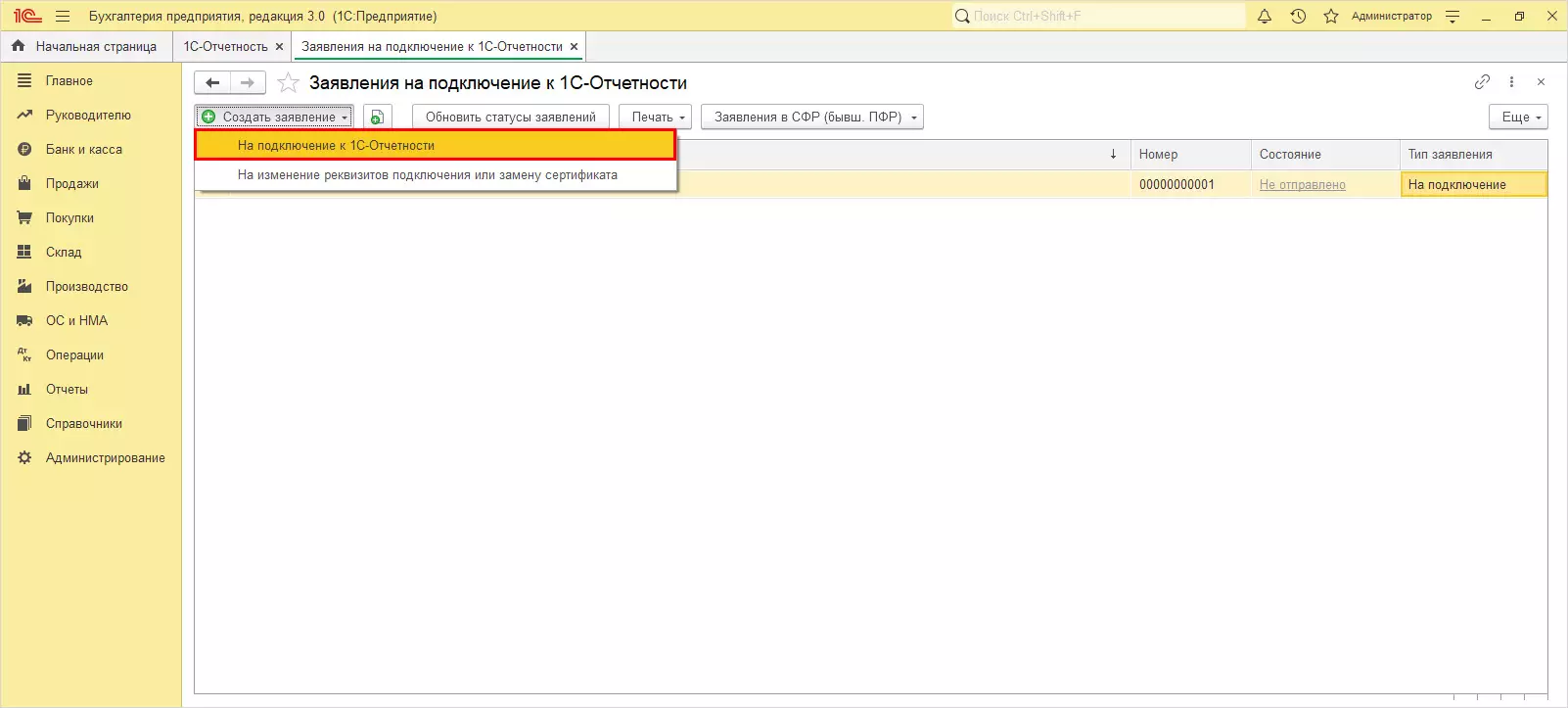1568x708 pixels.
Task: Open notifications bell icon
Action: click(x=1265, y=16)
